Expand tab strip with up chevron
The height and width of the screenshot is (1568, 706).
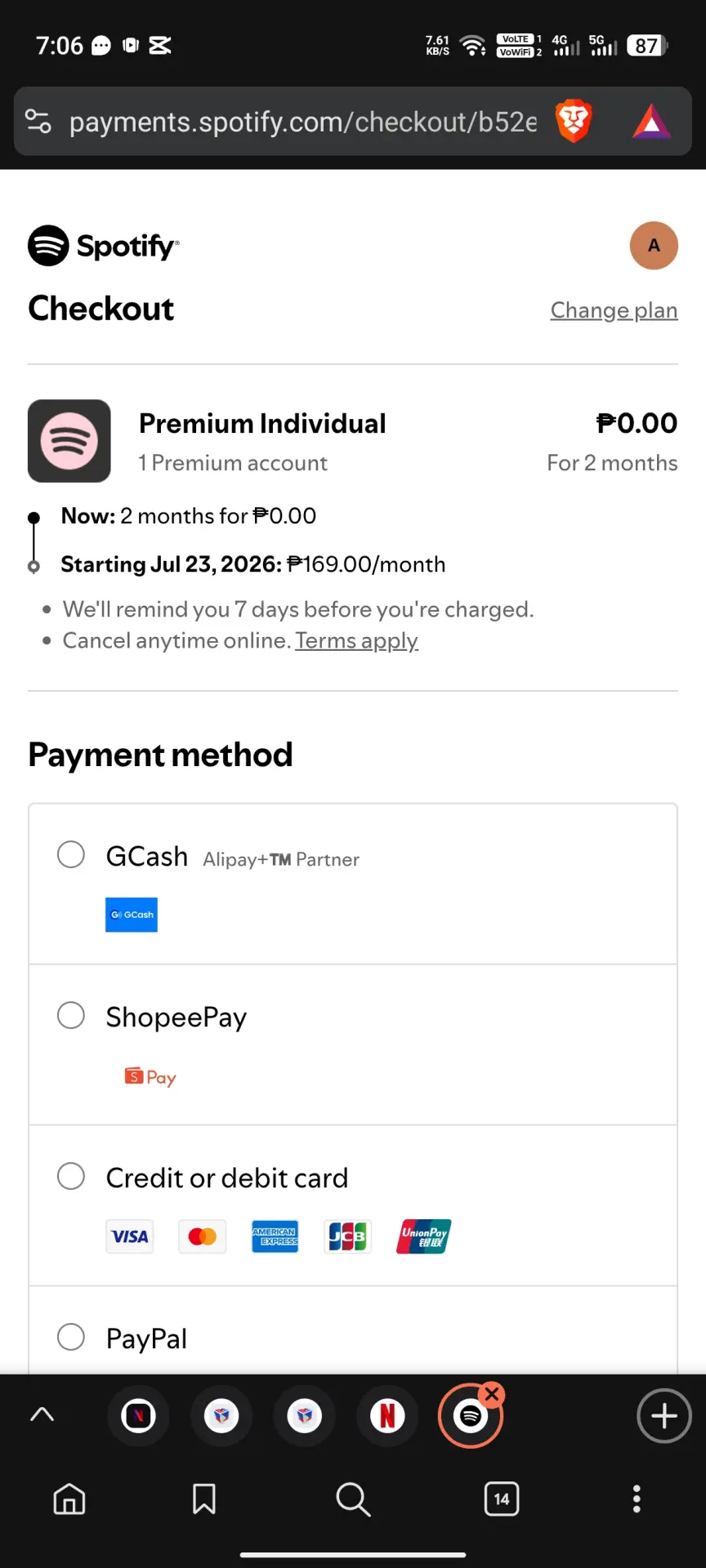click(42, 1414)
